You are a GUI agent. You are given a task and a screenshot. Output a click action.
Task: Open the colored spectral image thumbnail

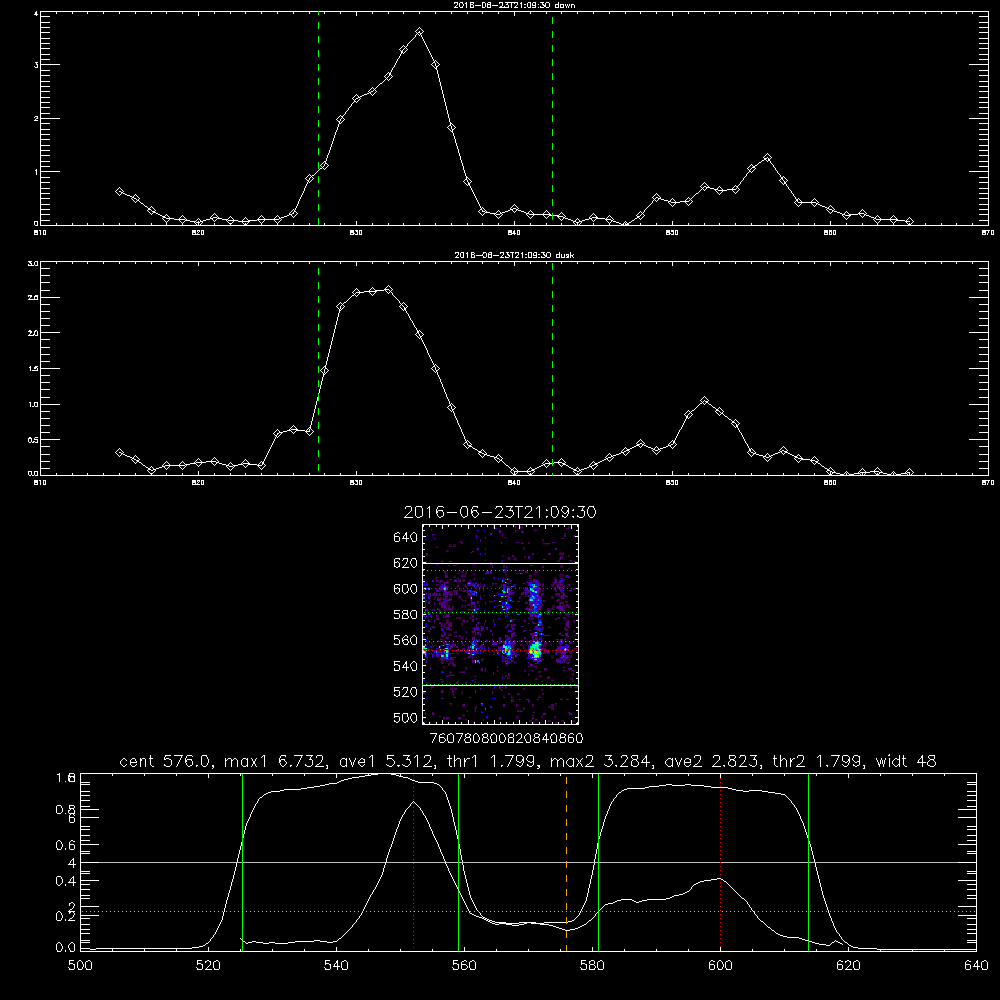pyautogui.click(x=501, y=624)
